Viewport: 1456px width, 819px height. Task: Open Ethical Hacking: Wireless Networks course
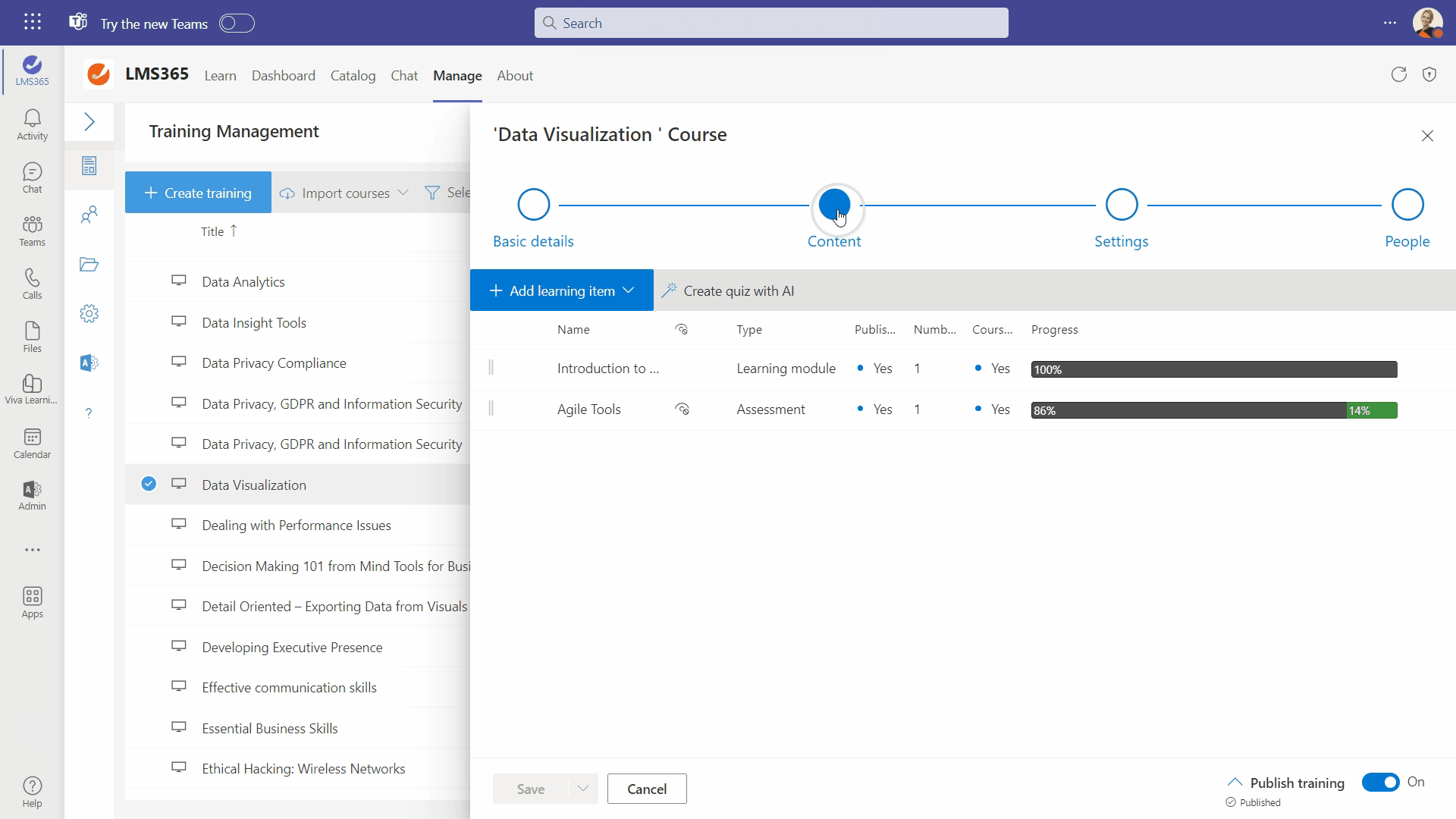[x=303, y=768]
